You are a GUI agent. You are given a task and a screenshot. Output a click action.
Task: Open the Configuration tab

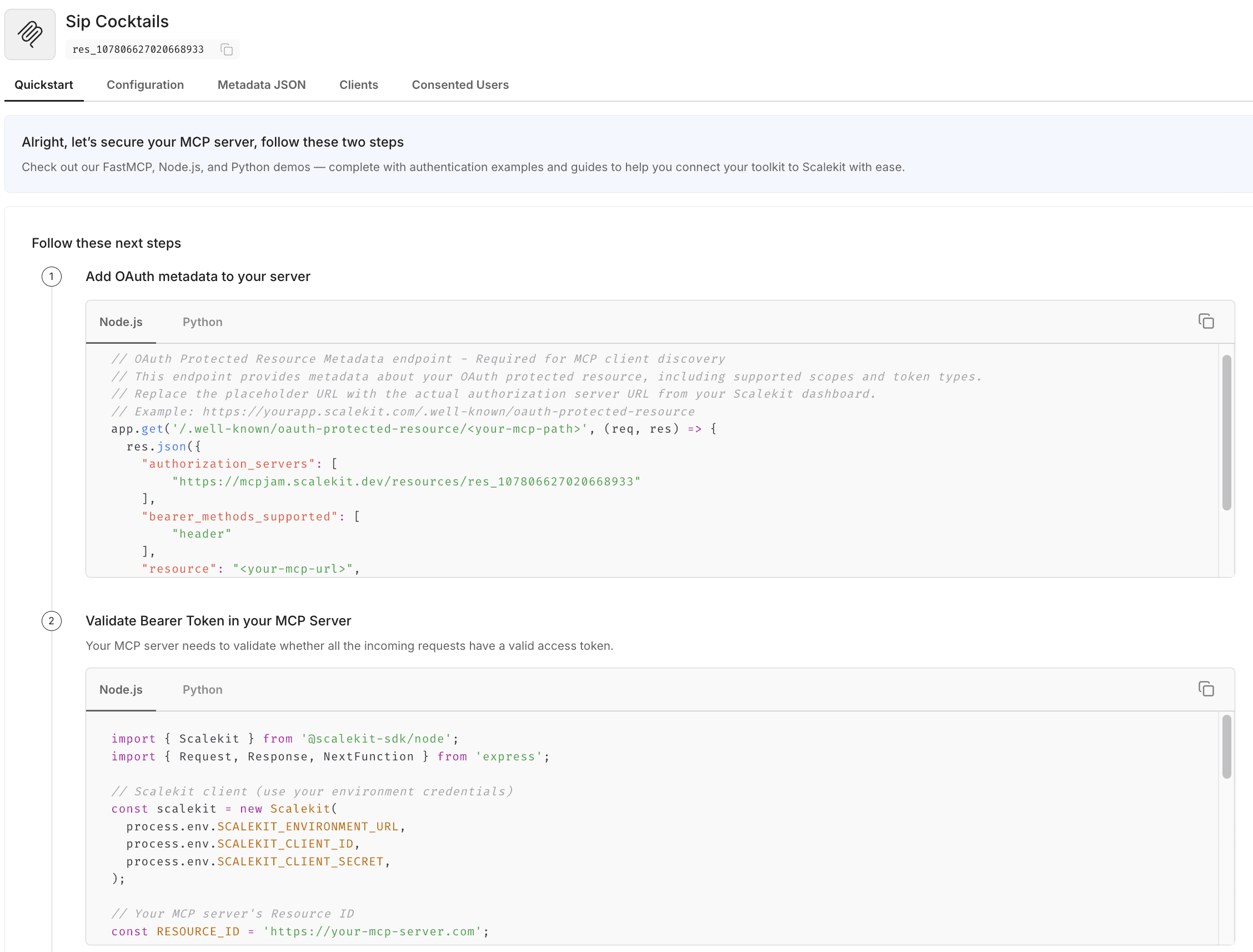pyautogui.click(x=145, y=85)
